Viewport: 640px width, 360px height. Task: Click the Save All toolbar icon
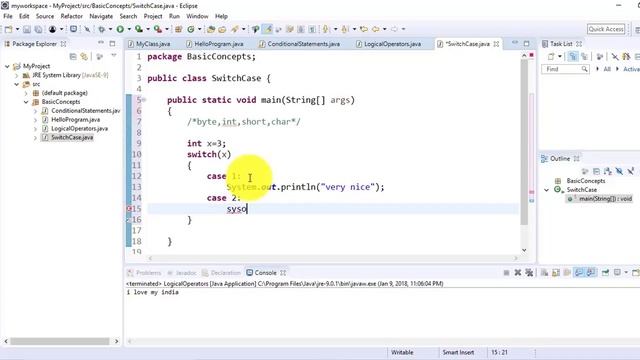tap(38, 29)
